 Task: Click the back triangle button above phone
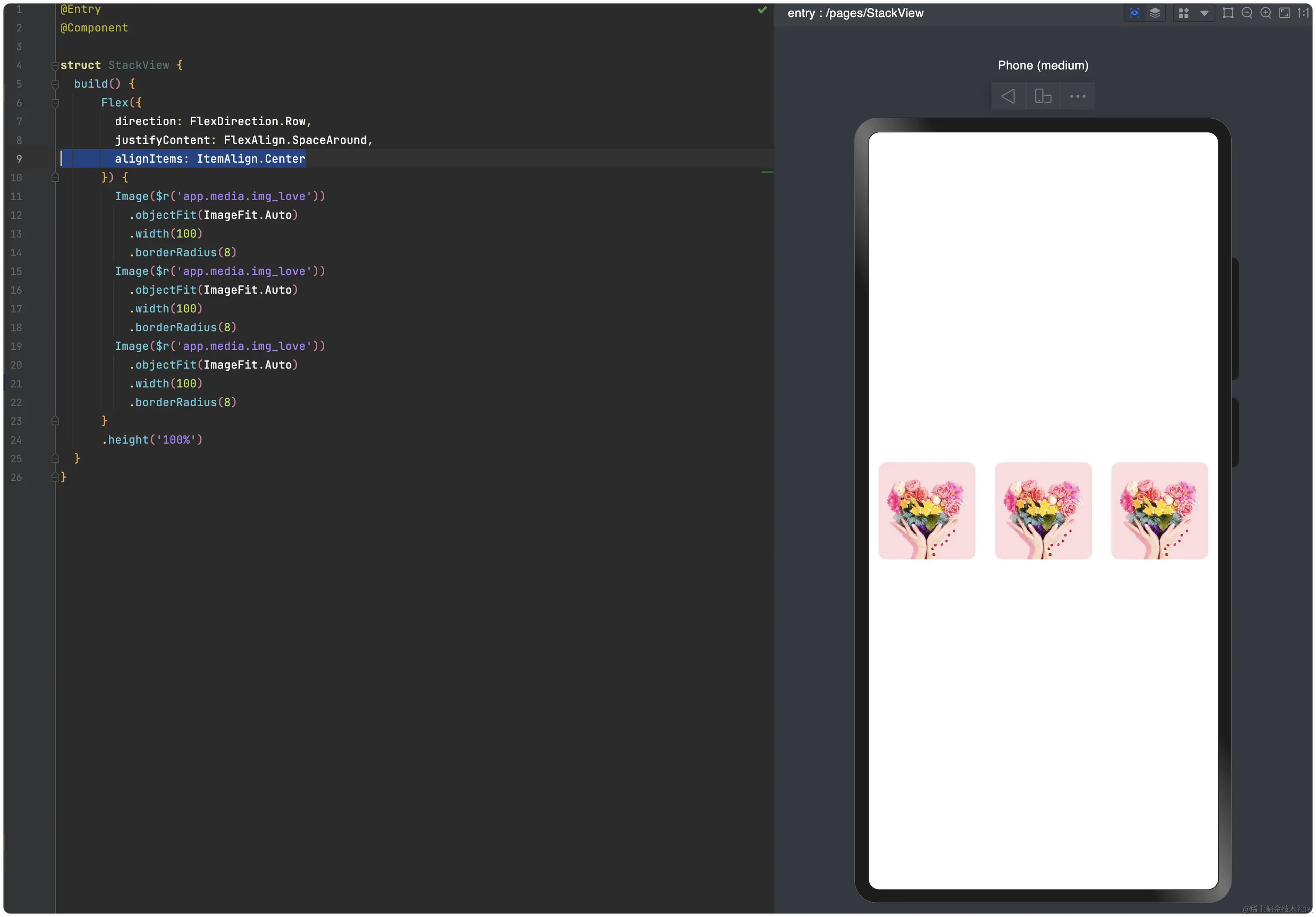1008,96
